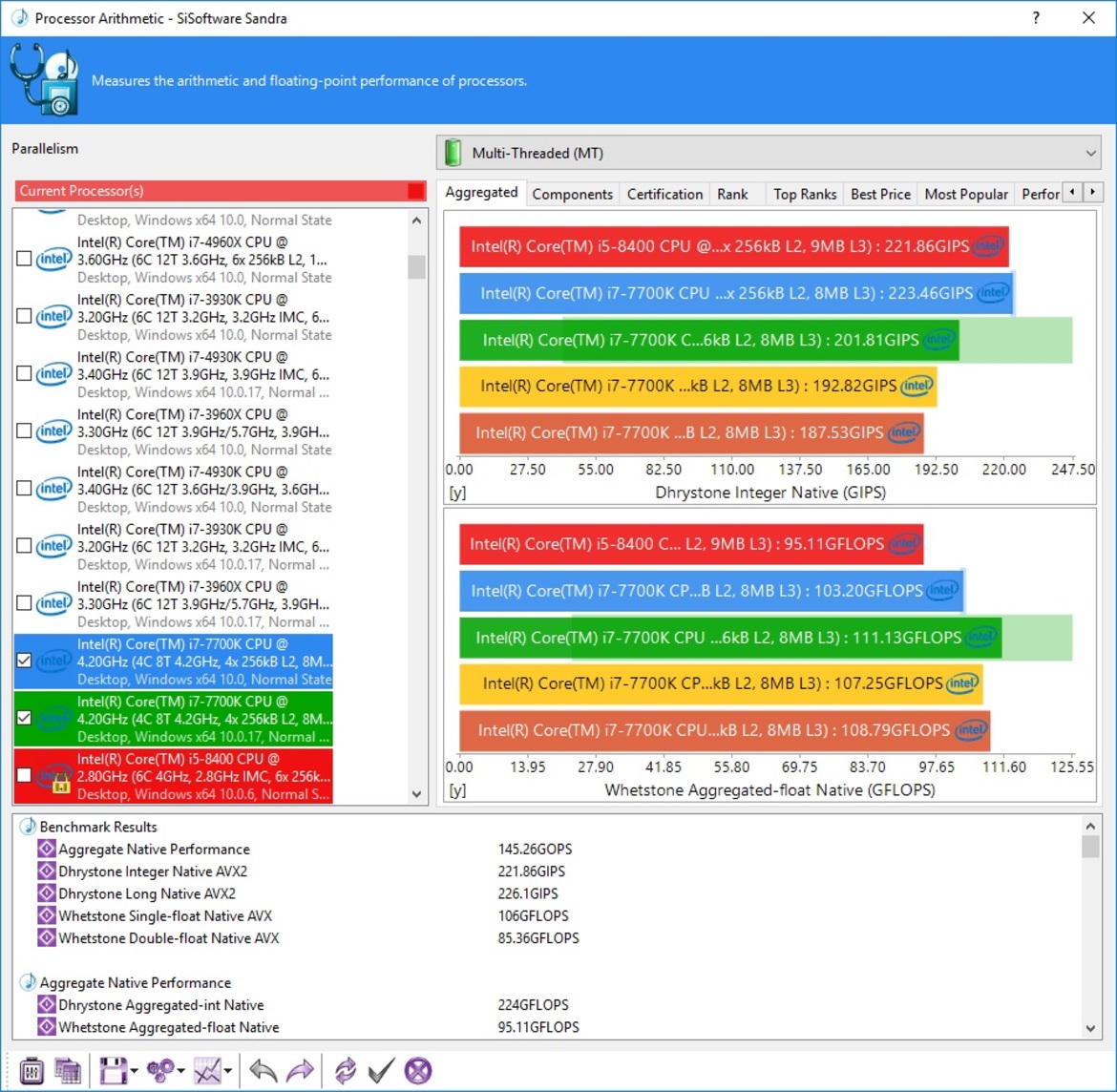This screenshot has width=1117, height=1092.
Task: Click the diamond icon beside Dhrystone Integer Native AVX2
Action: 47,871
